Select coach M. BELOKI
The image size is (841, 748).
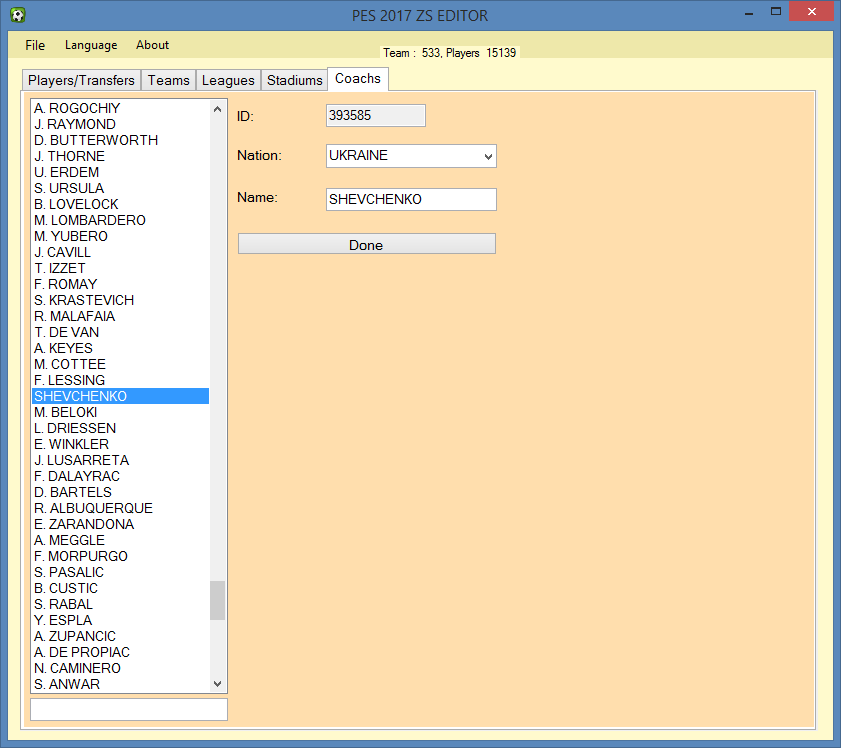coord(120,412)
